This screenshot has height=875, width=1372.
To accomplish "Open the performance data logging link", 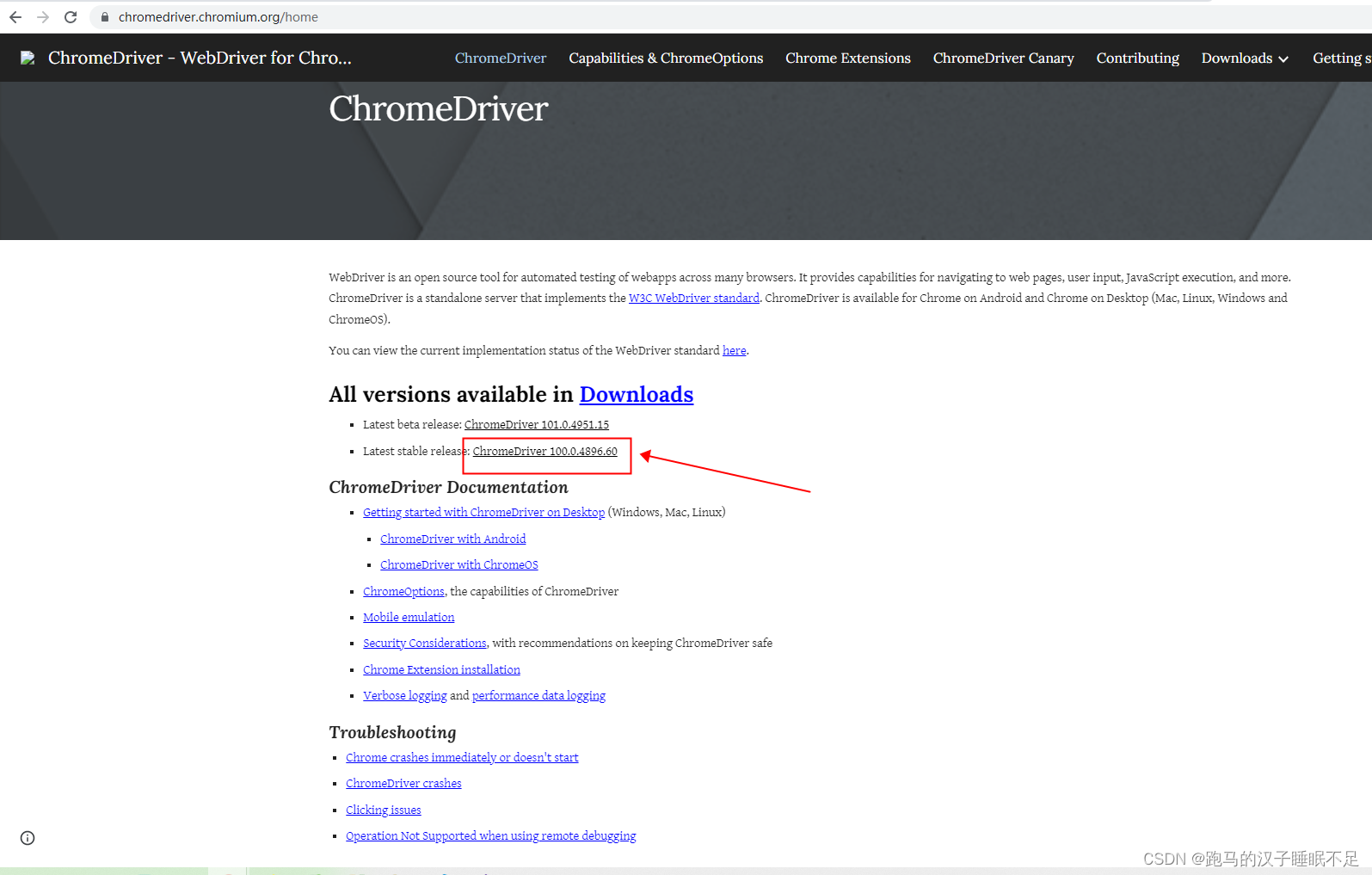I will tap(538, 696).
